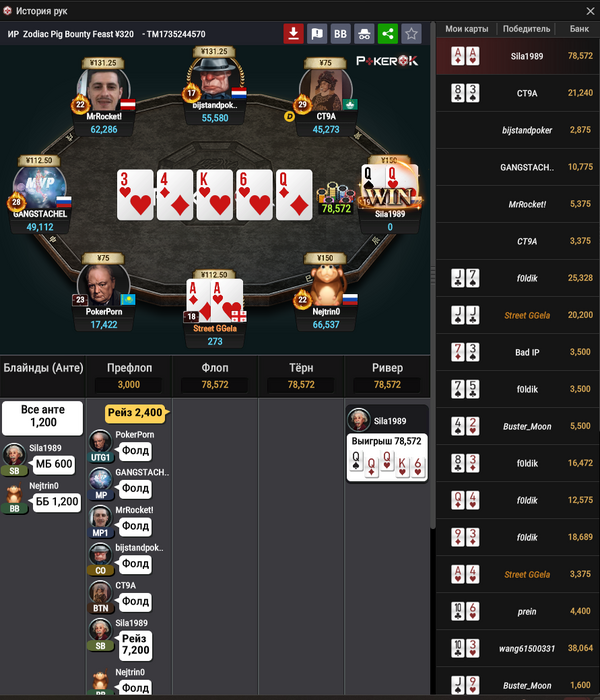
Task: Select the Ривер street column header
Action: coord(388,368)
